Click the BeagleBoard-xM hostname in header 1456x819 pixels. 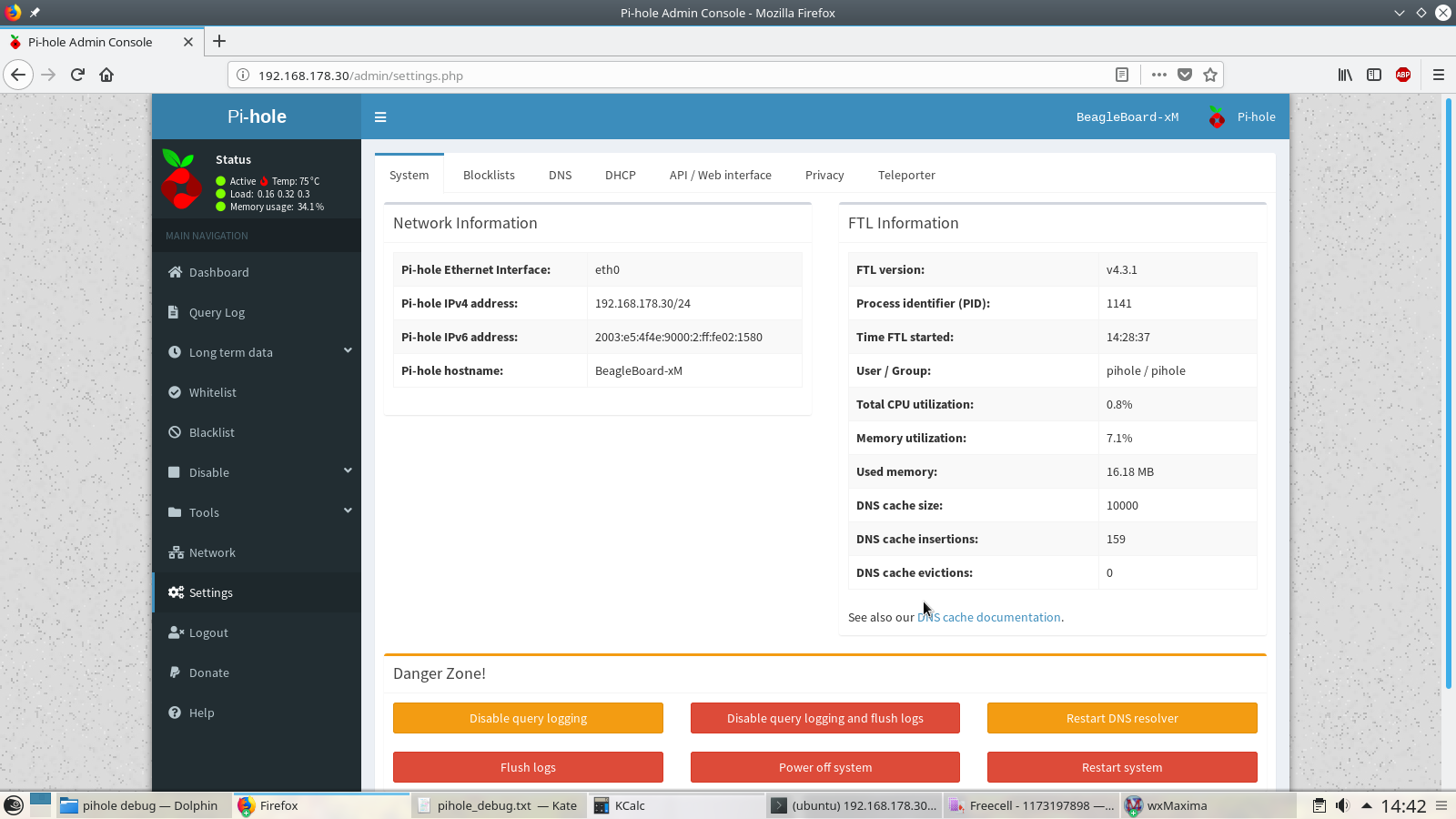pyautogui.click(x=1127, y=116)
